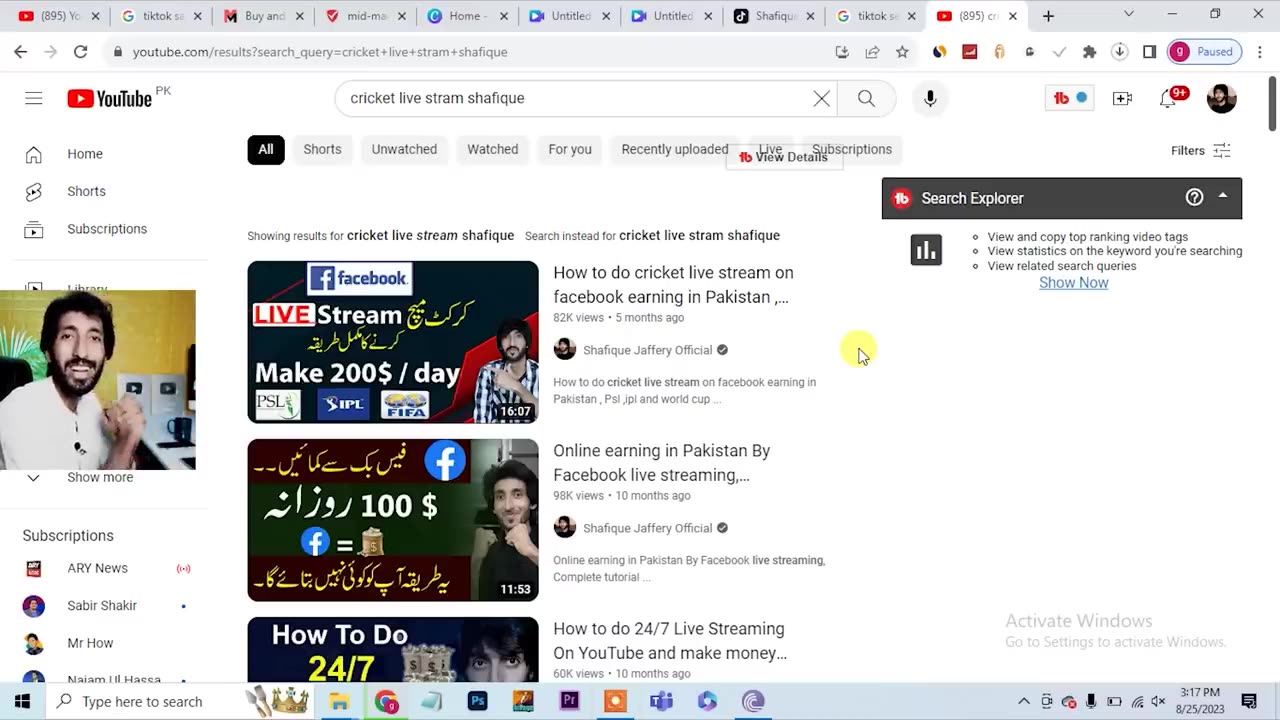
Task: Open the YouTube account avatar menu
Action: [x=1222, y=98]
